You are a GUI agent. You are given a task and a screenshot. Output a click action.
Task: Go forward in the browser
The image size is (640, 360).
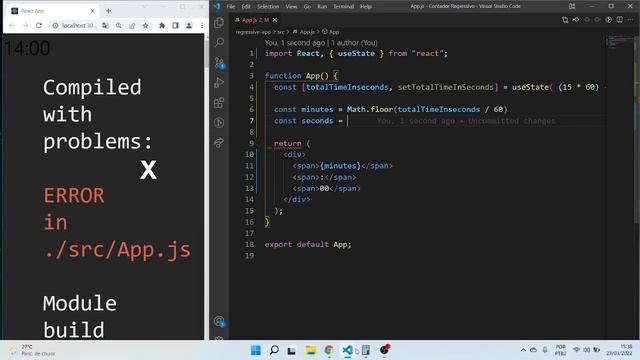[x=25, y=25]
